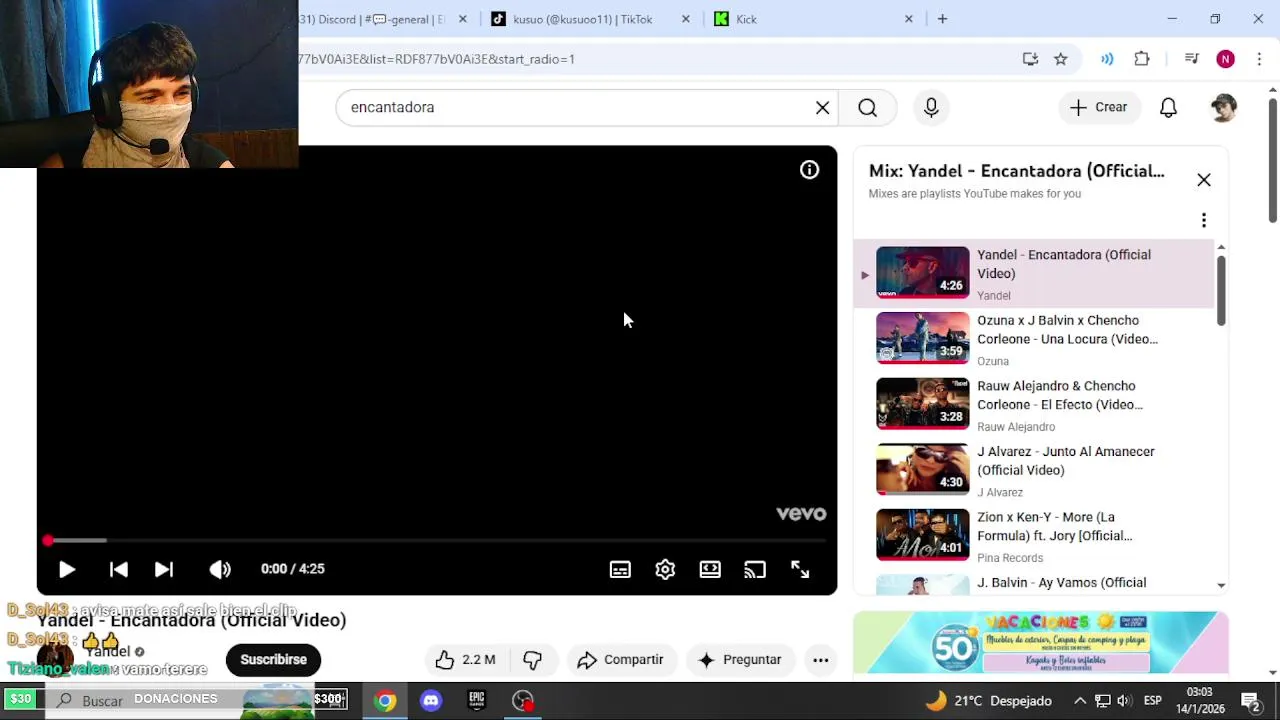Bookmark this page star icon
Viewport: 1280px width, 720px height.
click(1061, 59)
